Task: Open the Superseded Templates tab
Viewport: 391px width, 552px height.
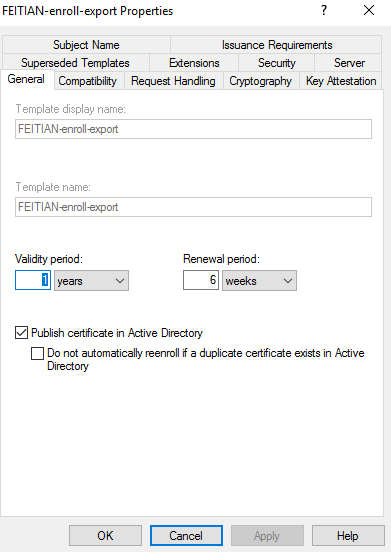Action: coord(75,63)
